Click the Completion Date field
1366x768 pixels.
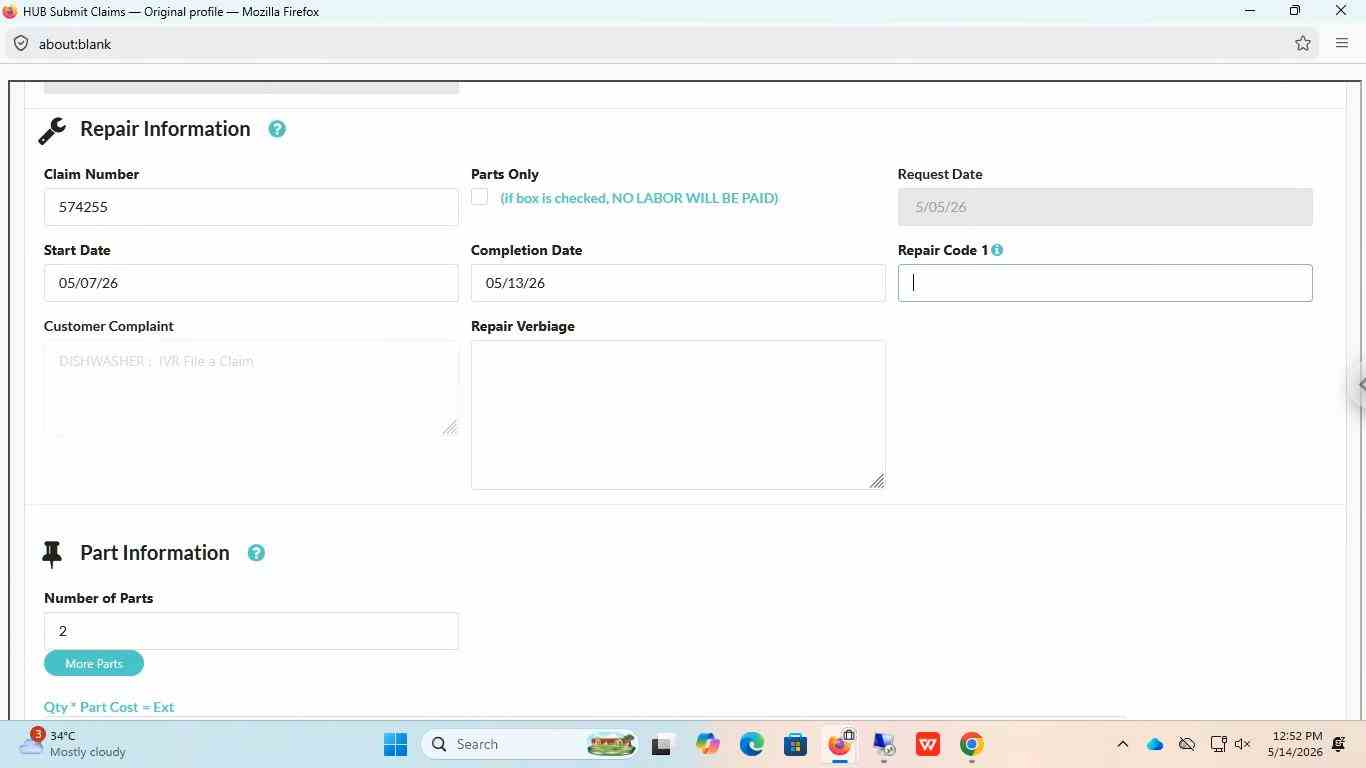(x=678, y=283)
